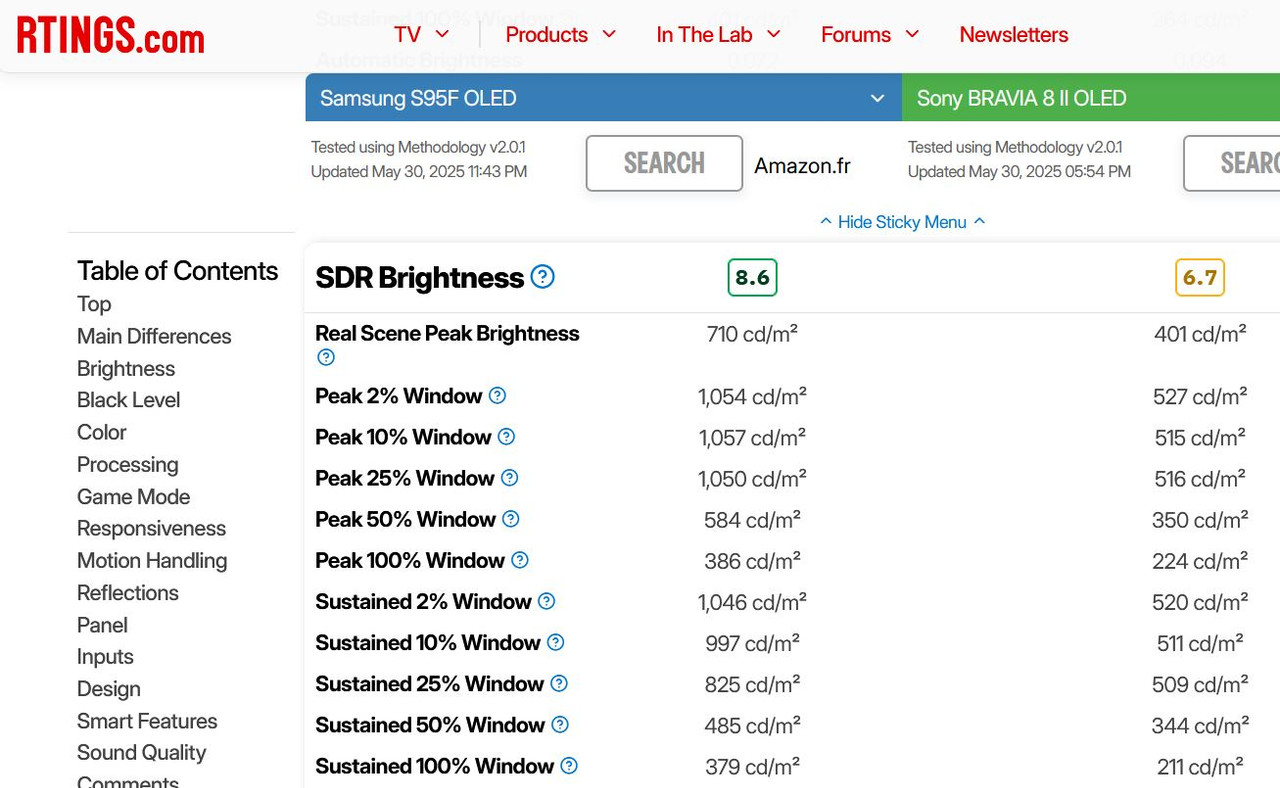Click Sony SEARCH price button
Viewport: 1280px width, 788px height.
click(x=1232, y=163)
